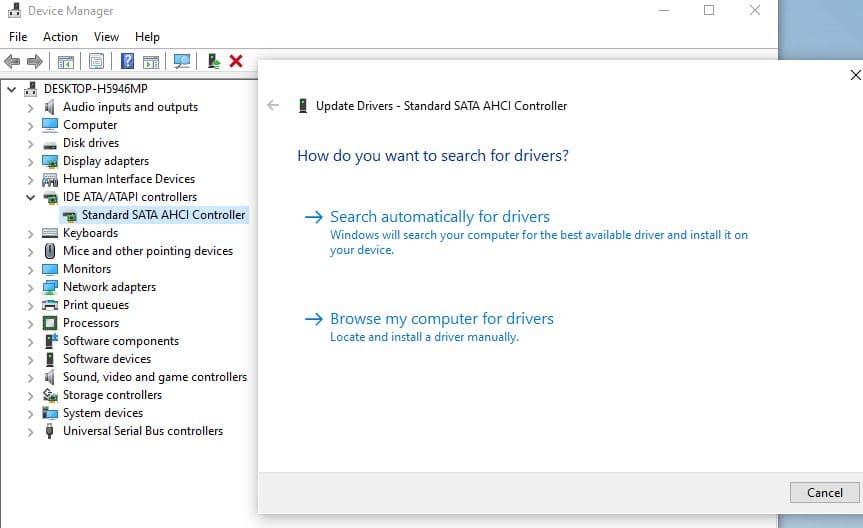
Task: Expand Audio inputs and outputs category
Action: coord(30,108)
